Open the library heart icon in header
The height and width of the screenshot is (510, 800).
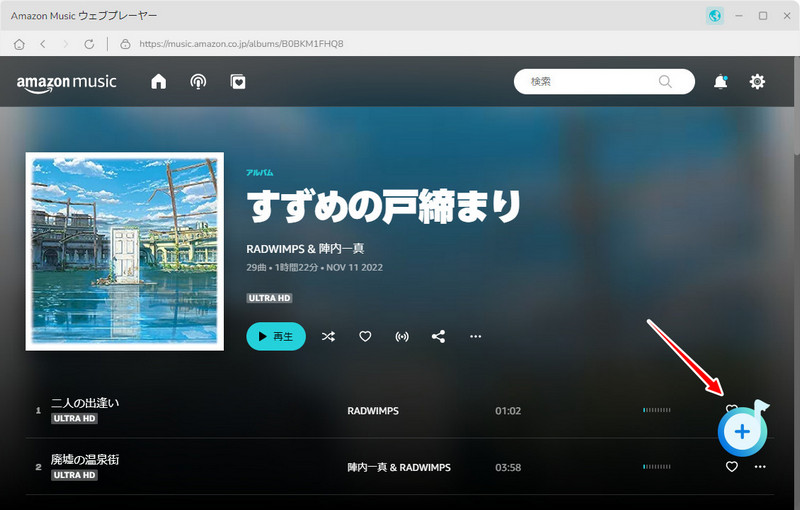(238, 82)
